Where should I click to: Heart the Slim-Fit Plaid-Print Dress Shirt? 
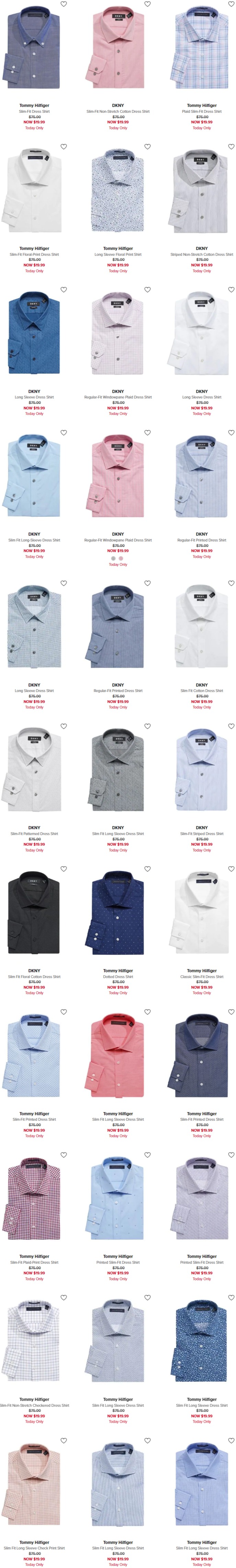64,1155
